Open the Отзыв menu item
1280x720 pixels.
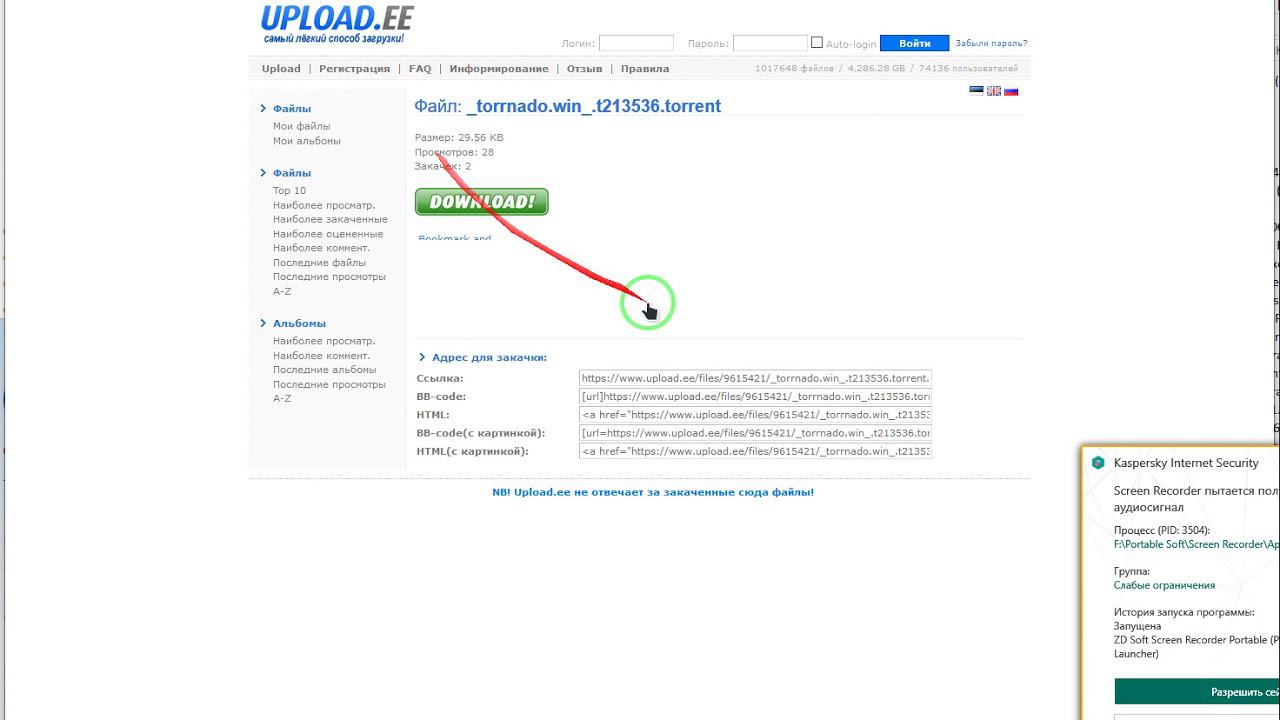(584, 69)
